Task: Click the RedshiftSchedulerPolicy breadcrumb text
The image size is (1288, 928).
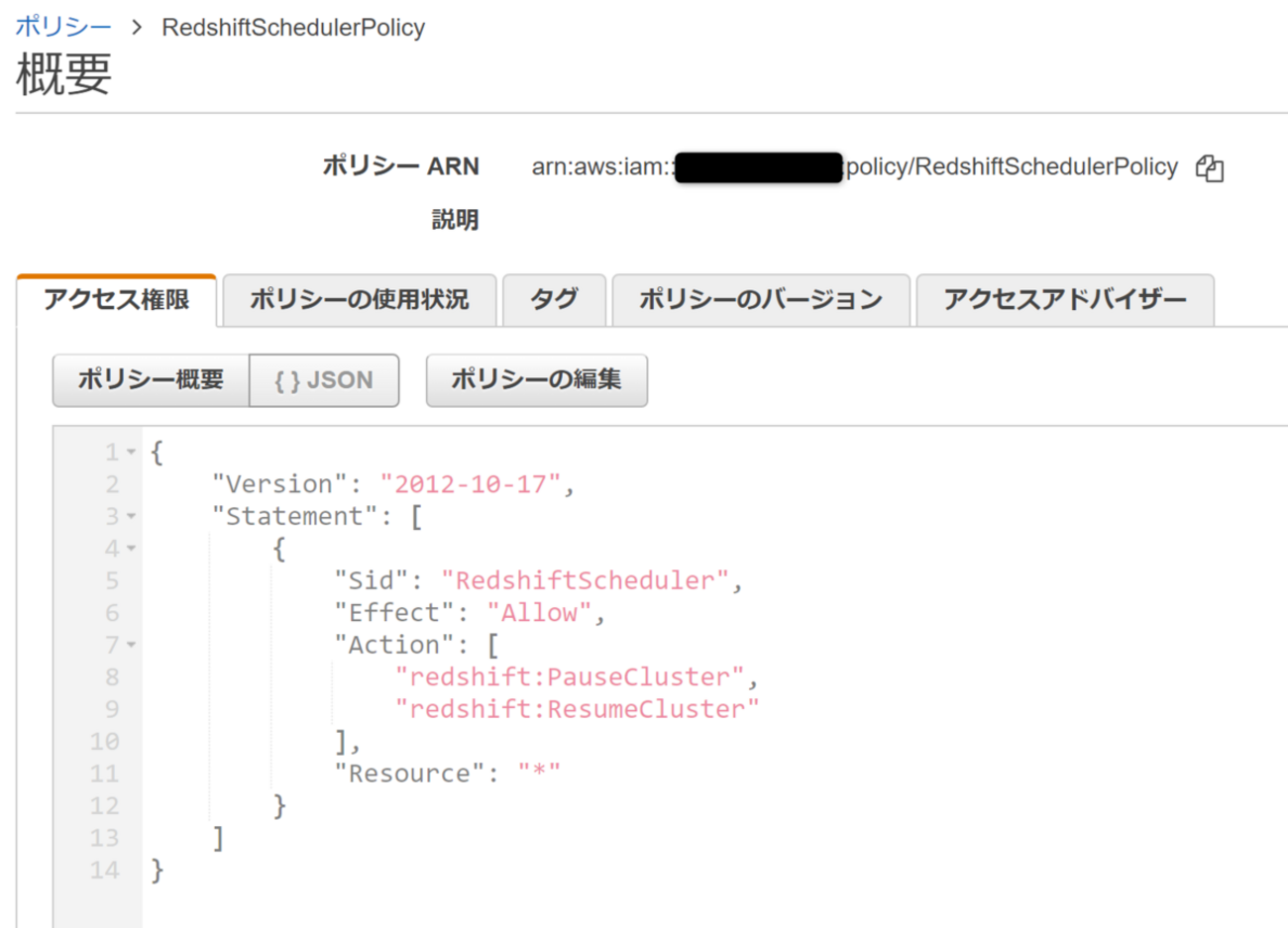Action: 293,28
